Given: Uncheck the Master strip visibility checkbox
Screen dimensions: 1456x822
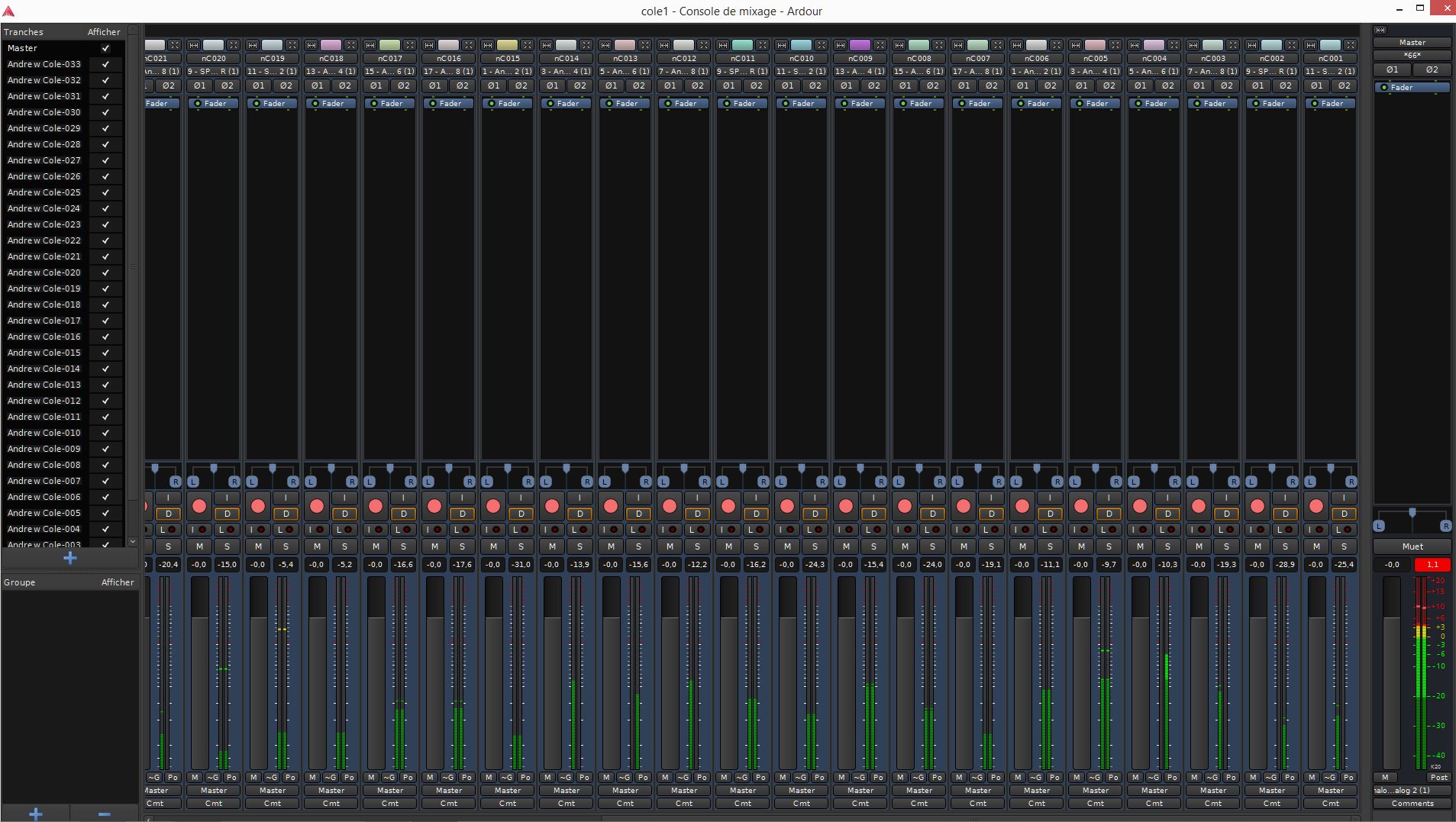Looking at the screenshot, I should pyautogui.click(x=106, y=48).
